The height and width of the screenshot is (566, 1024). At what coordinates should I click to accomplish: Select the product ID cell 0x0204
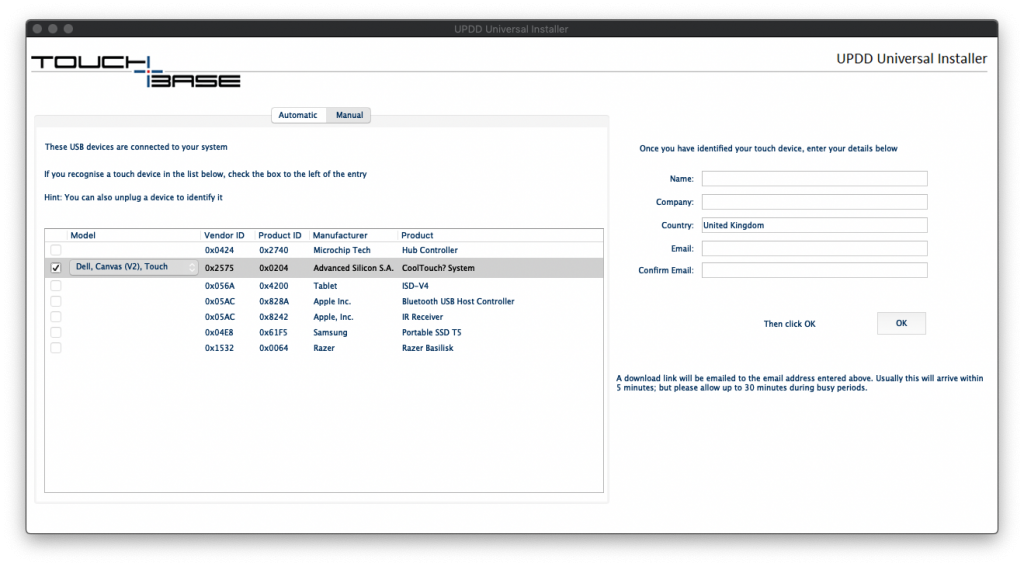click(274, 268)
